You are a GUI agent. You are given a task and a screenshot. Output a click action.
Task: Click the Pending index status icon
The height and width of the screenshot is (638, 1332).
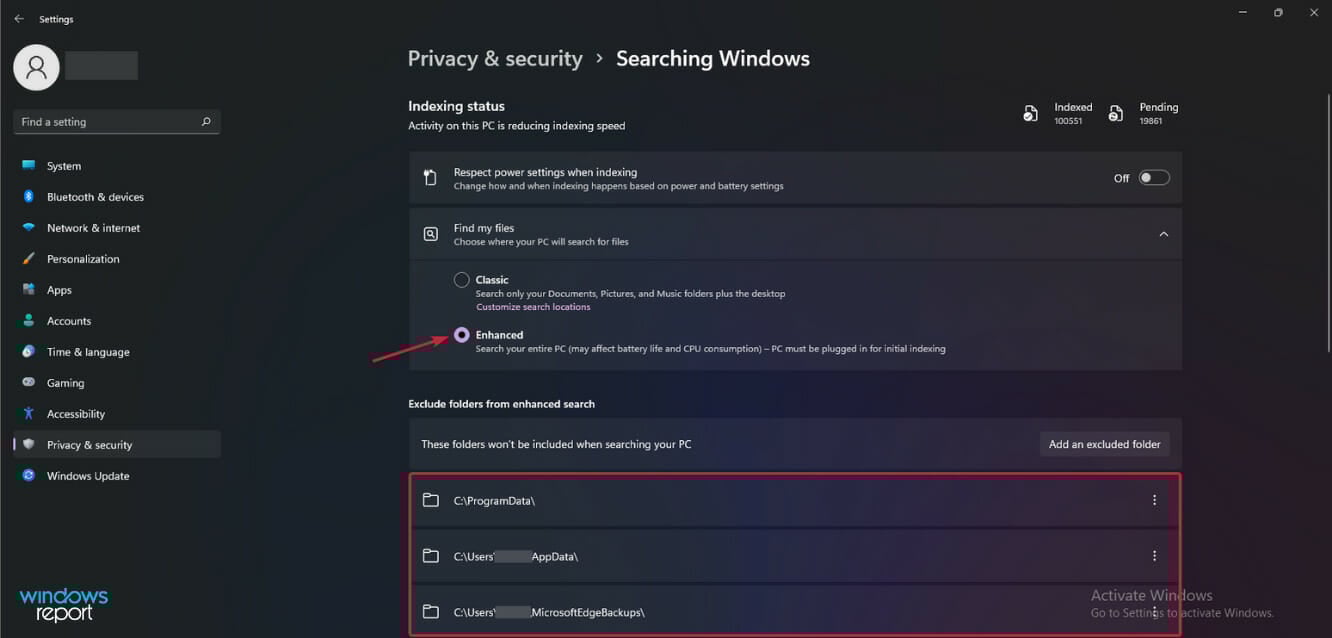[1116, 113]
